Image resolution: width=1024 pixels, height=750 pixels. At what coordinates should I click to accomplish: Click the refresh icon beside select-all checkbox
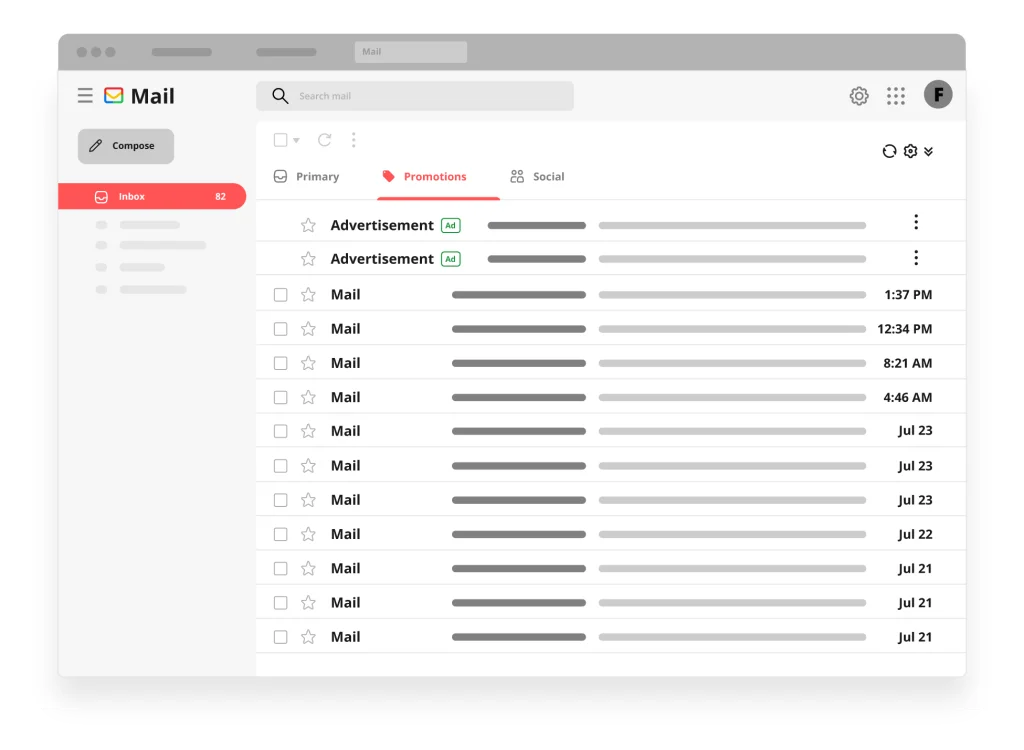click(325, 140)
